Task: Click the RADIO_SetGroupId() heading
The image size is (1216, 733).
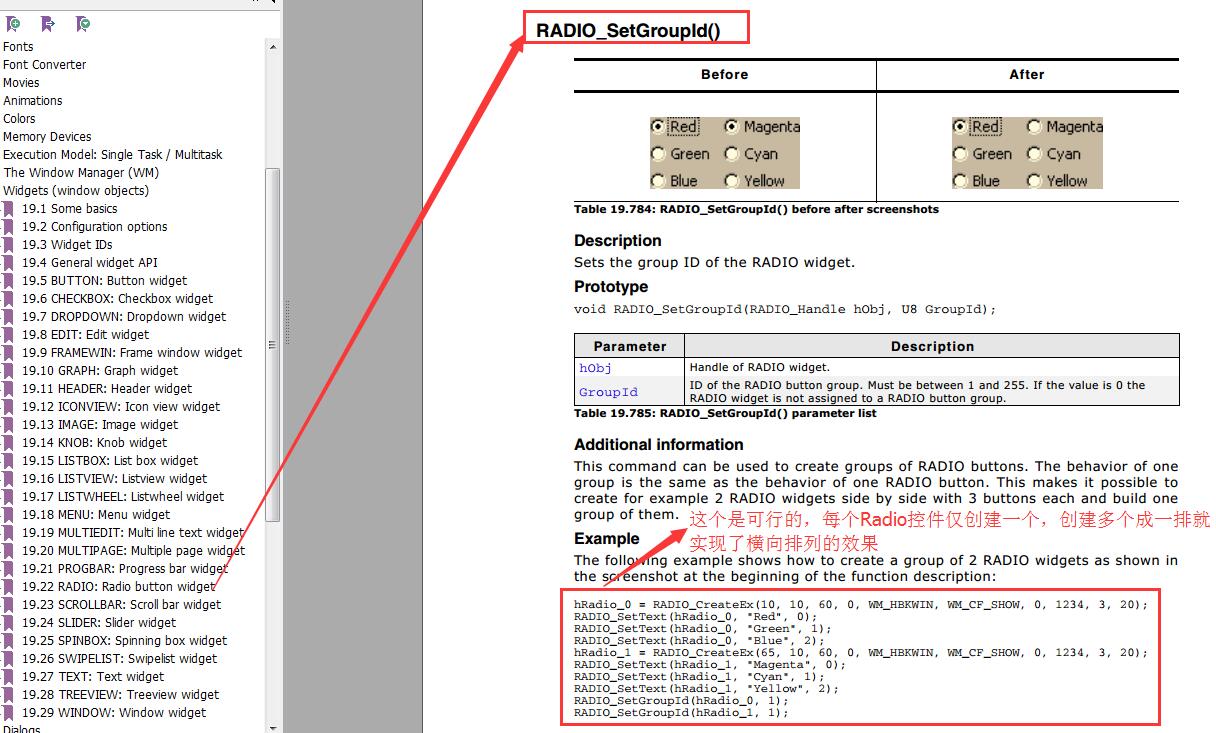Action: [x=628, y=31]
